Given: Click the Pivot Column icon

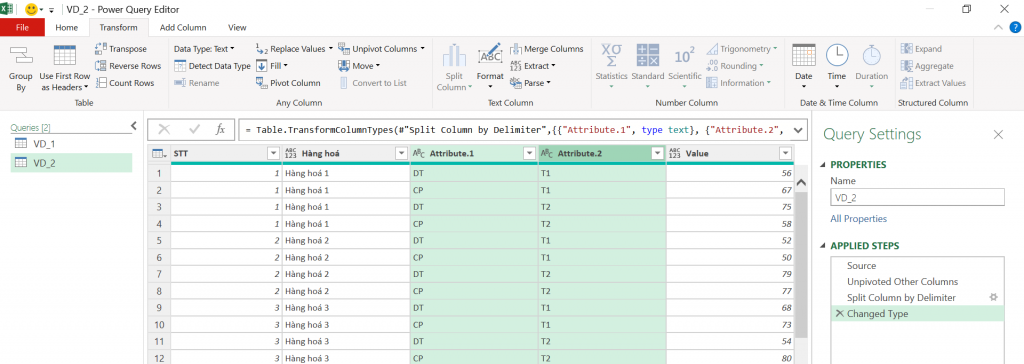Looking at the screenshot, I should [x=261, y=83].
